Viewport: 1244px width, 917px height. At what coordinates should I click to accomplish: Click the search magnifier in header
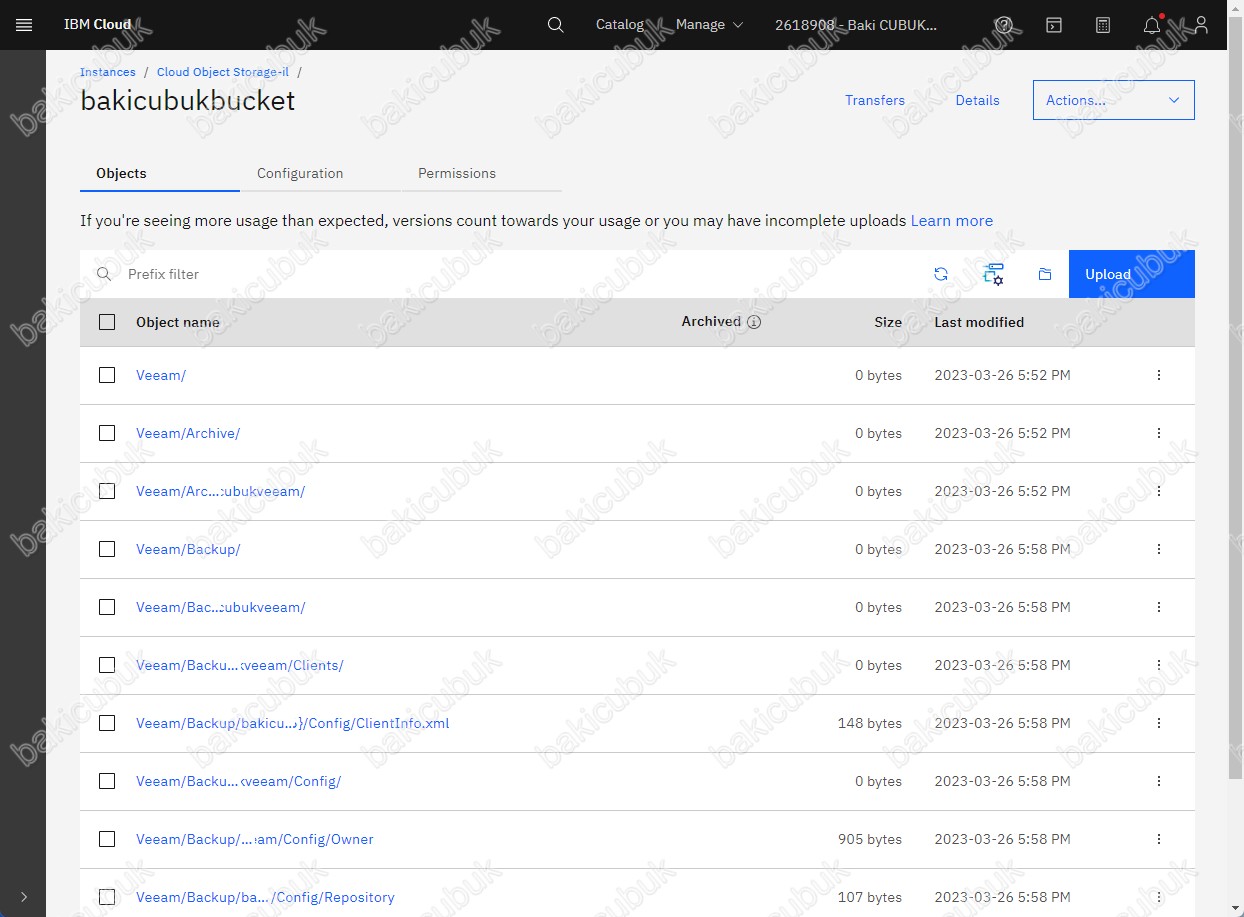[556, 25]
